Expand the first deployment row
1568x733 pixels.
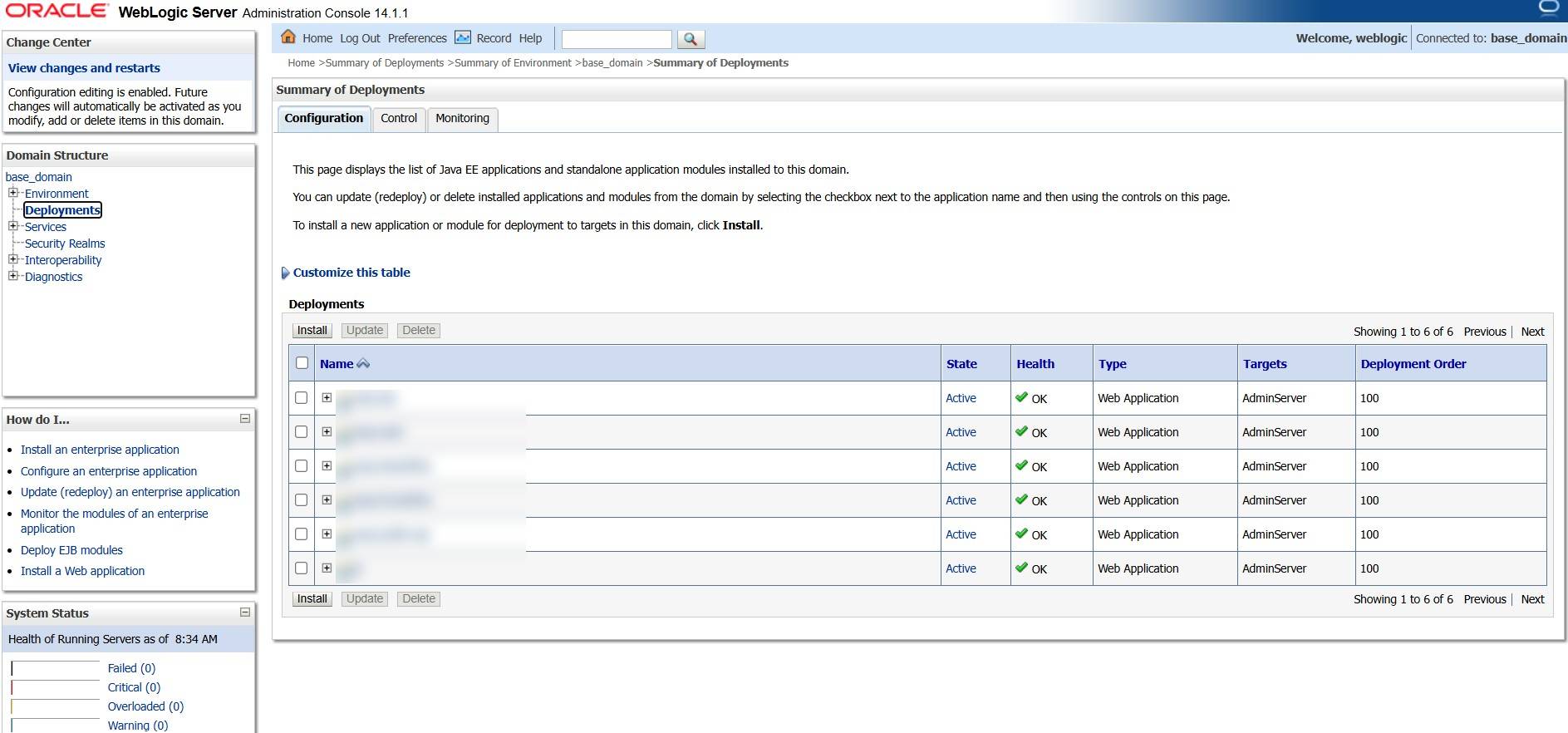point(327,398)
